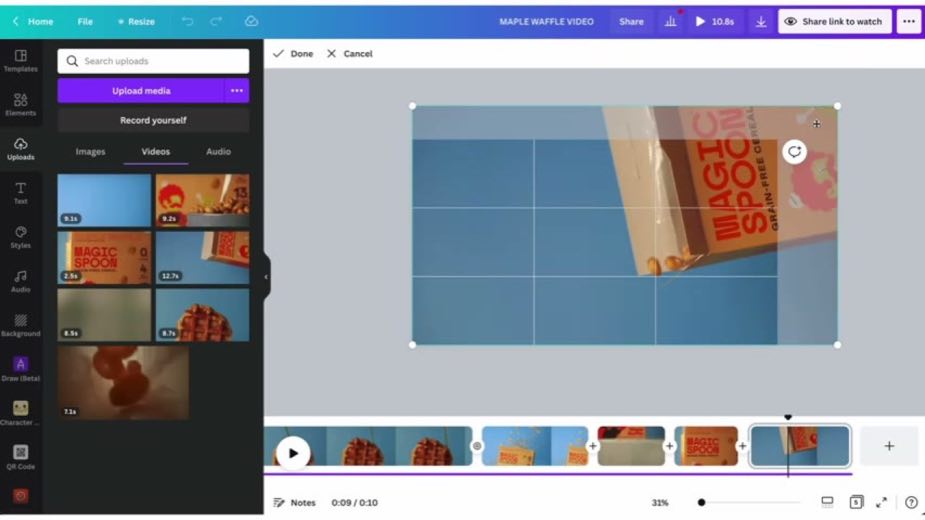The image size is (925, 520).
Task: Open the Audio sidebar panel
Action: [x=21, y=281]
